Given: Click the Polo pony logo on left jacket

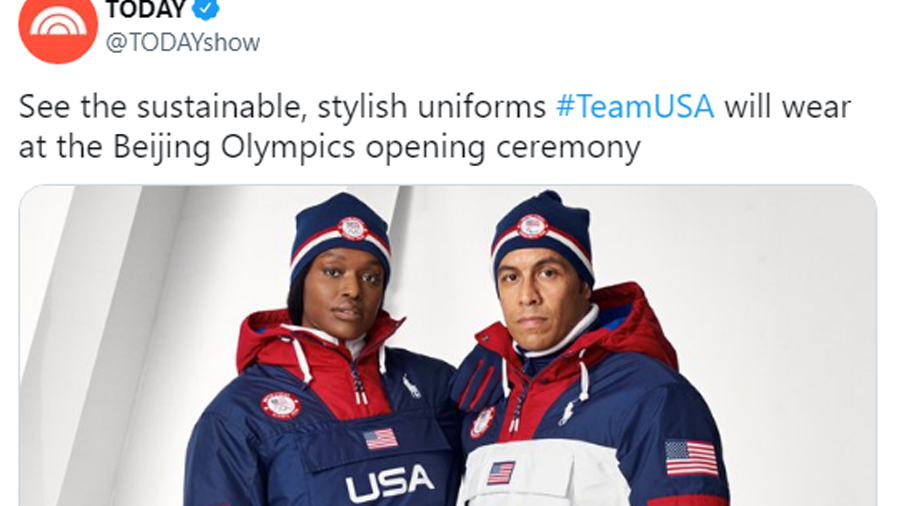Looking at the screenshot, I should [x=411, y=386].
